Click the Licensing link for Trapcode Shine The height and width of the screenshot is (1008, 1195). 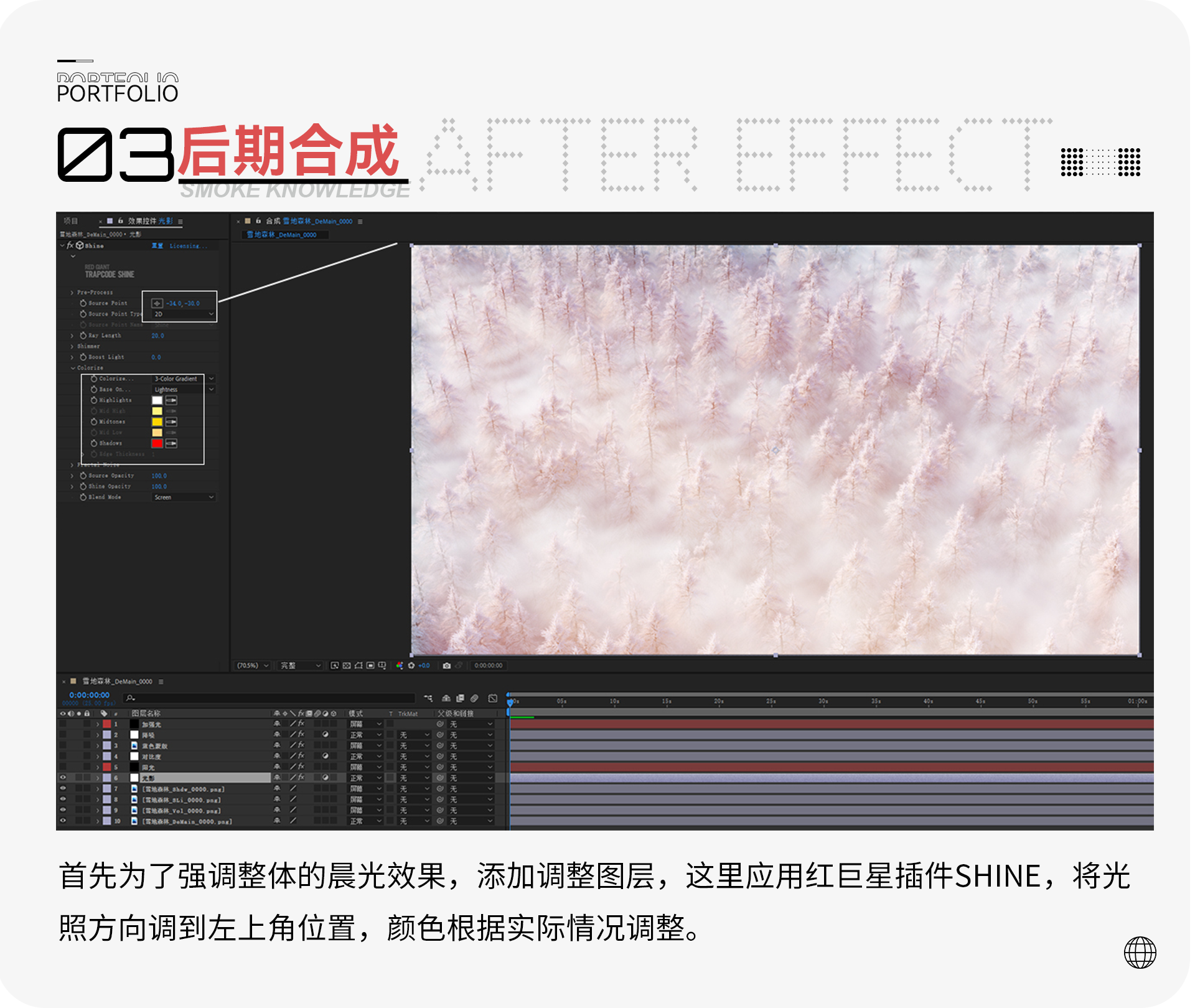pos(189,245)
